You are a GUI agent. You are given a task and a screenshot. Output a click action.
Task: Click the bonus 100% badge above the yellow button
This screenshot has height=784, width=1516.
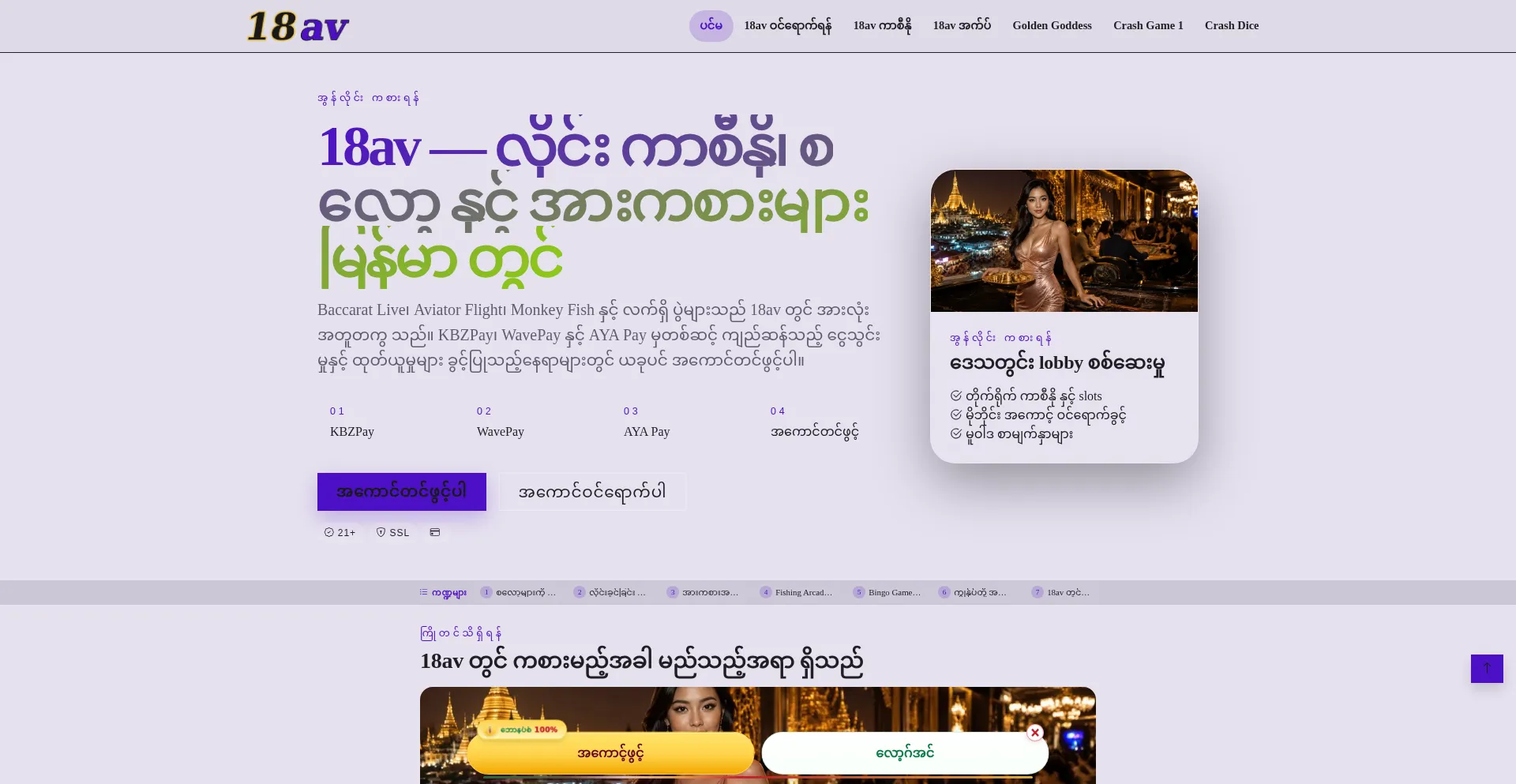(x=523, y=730)
